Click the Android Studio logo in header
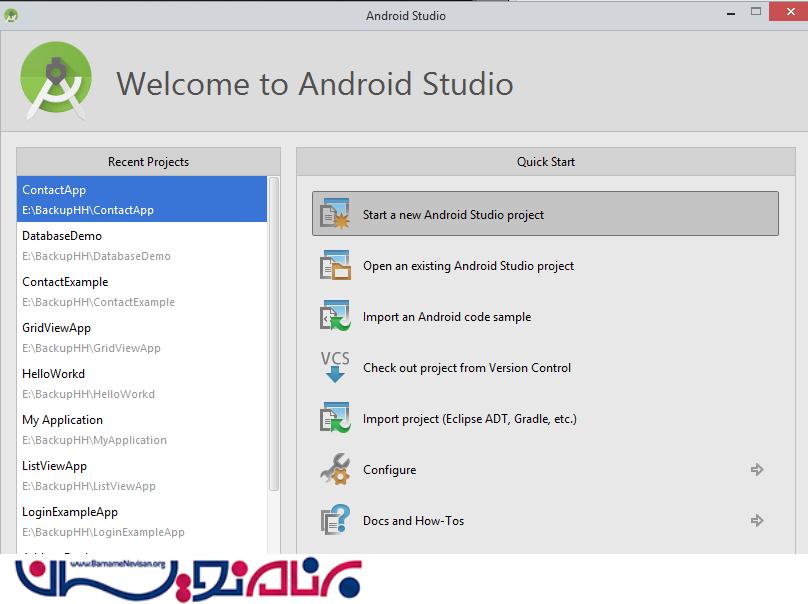This screenshot has height=604, width=808. click(56, 82)
